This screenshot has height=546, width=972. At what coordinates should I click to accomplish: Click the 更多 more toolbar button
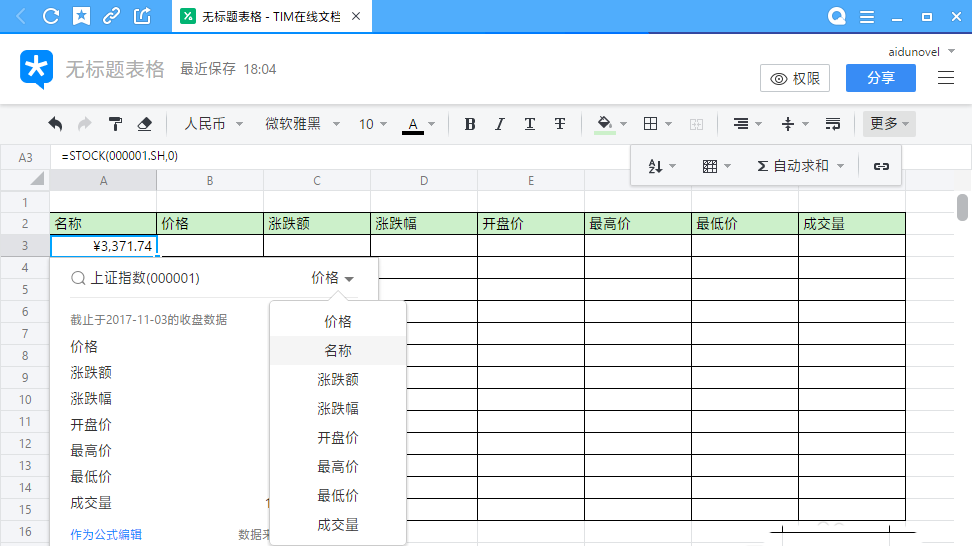pyautogui.click(x=889, y=124)
